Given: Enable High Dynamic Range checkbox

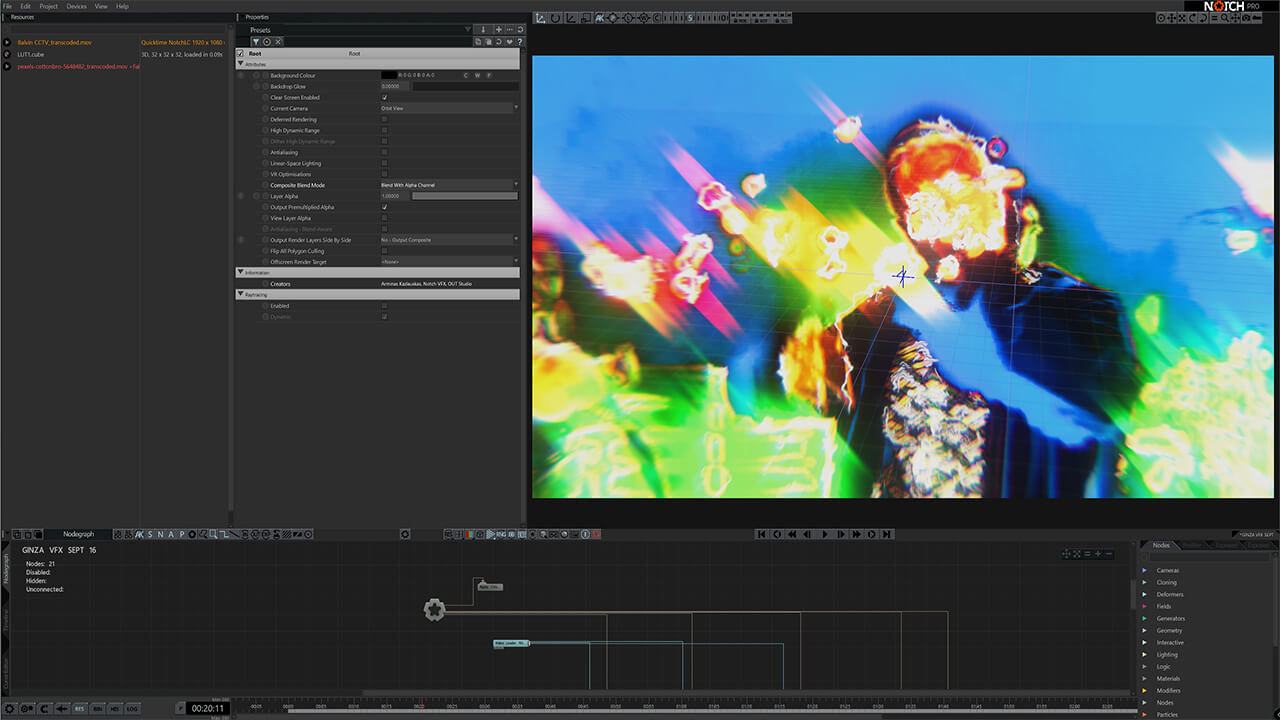Looking at the screenshot, I should click(x=384, y=130).
